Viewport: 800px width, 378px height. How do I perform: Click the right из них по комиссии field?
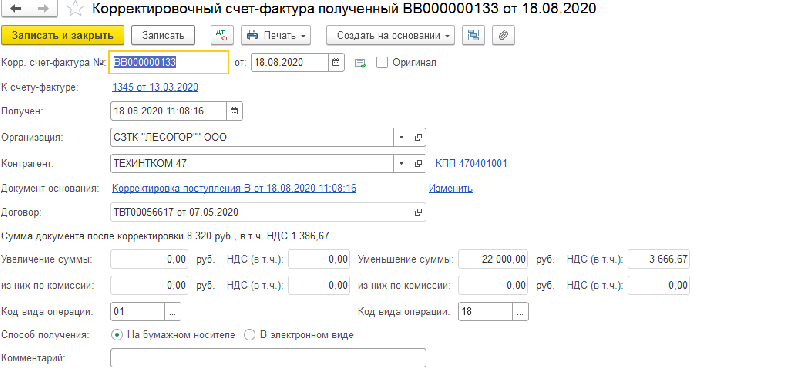pos(493,285)
